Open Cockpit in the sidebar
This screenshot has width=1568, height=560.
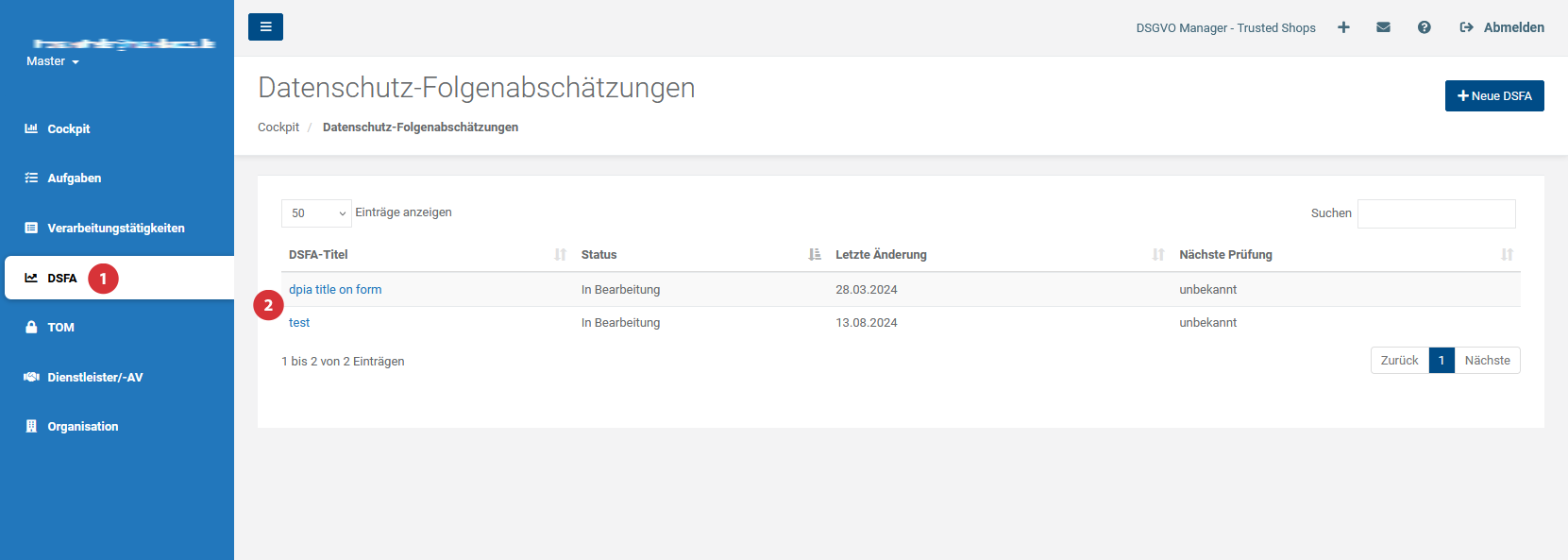69,129
